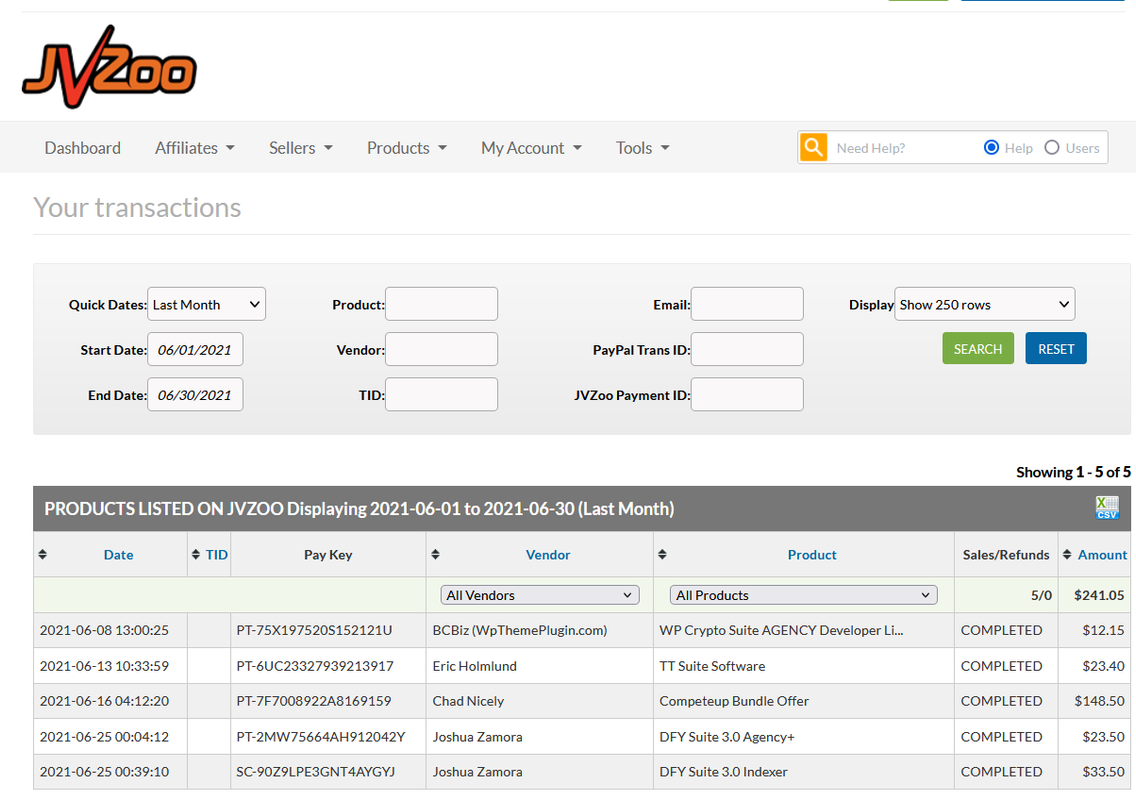Screen dimensions: 1136x800
Task: Click the PayPal Trans ID input
Action: coord(747,349)
